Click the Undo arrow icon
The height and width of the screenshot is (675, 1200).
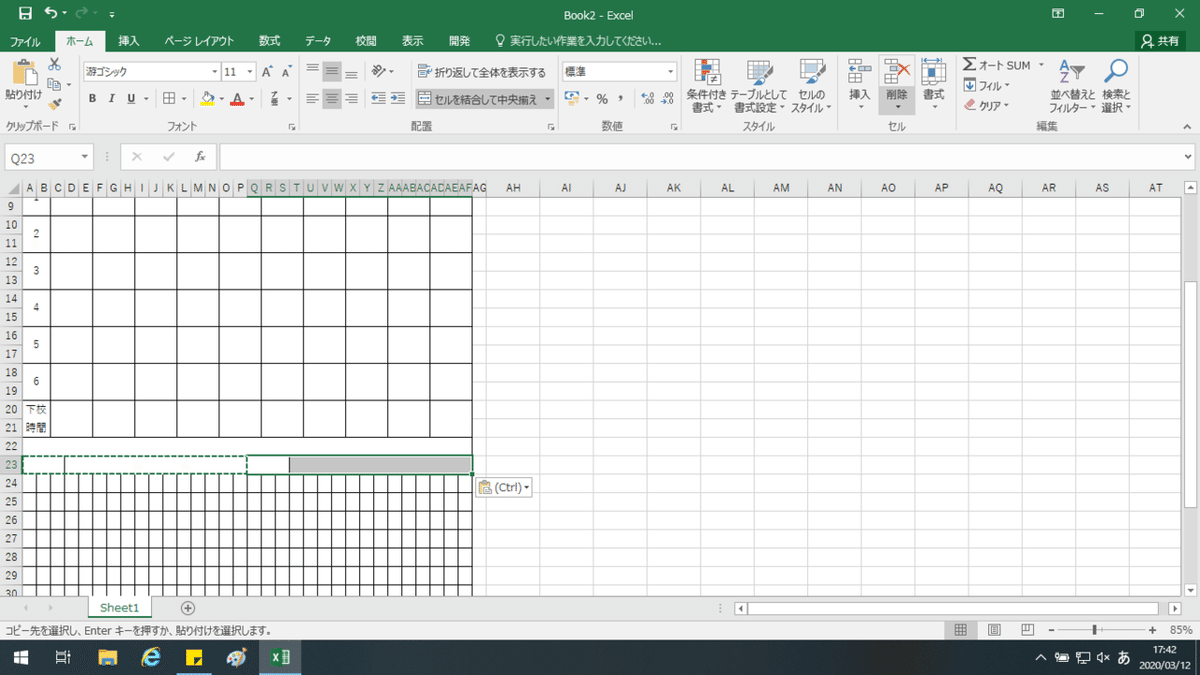[x=50, y=14]
